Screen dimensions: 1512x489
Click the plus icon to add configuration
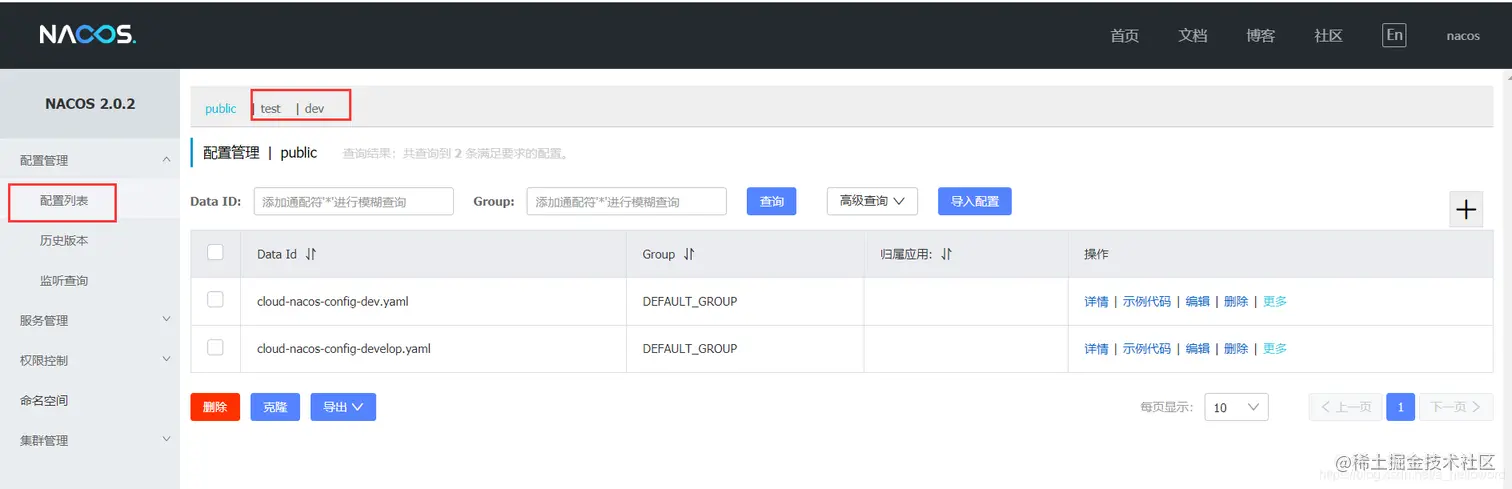pyautogui.click(x=1466, y=209)
